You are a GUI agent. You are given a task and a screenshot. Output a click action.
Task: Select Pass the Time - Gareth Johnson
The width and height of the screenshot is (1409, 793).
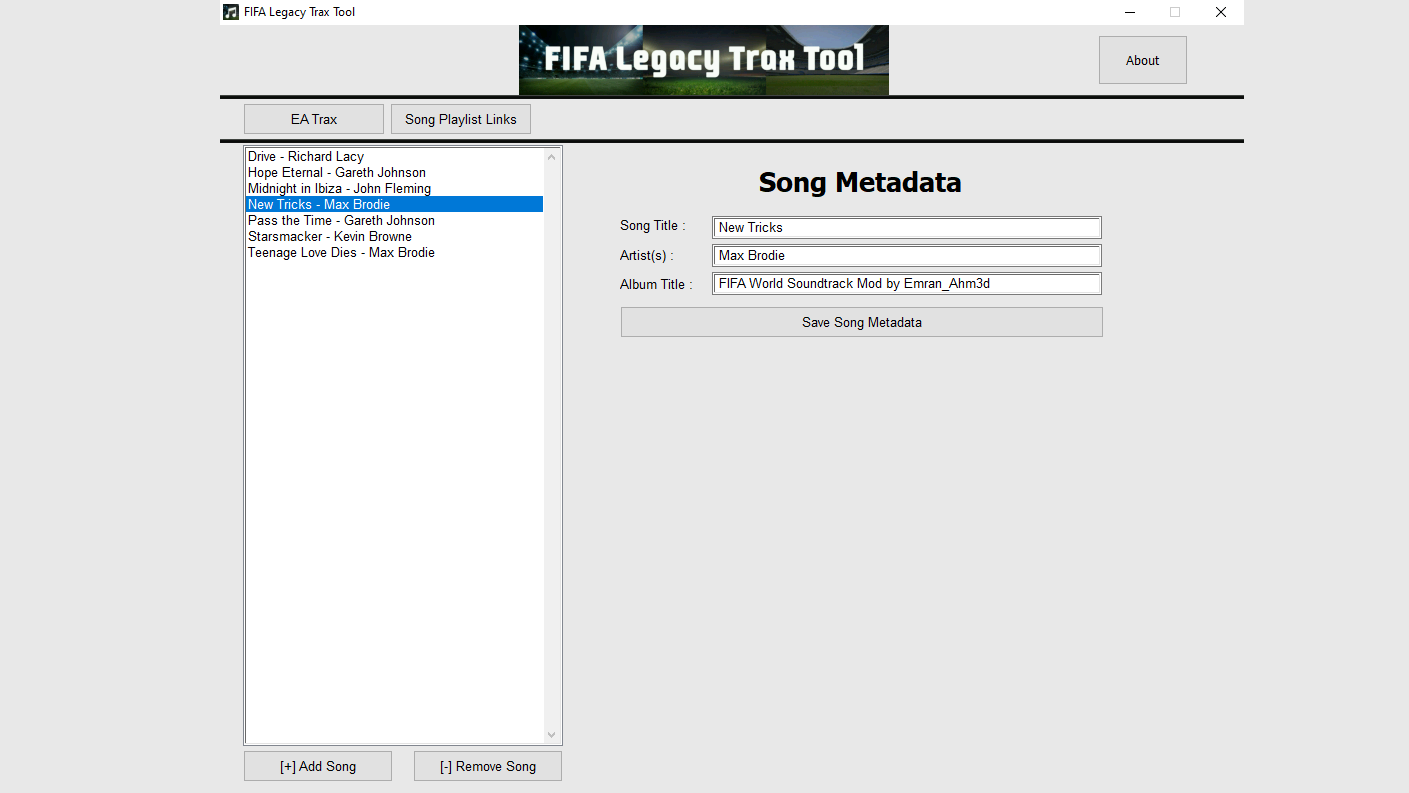[395, 220]
